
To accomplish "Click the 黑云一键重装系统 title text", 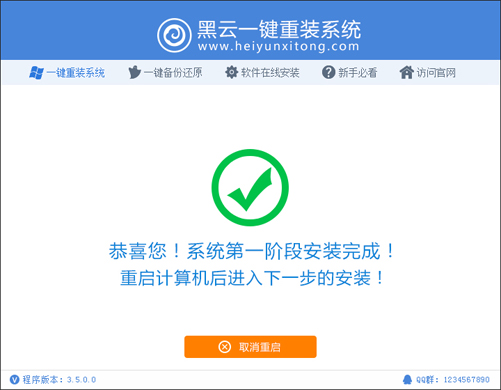I will click(x=279, y=29).
